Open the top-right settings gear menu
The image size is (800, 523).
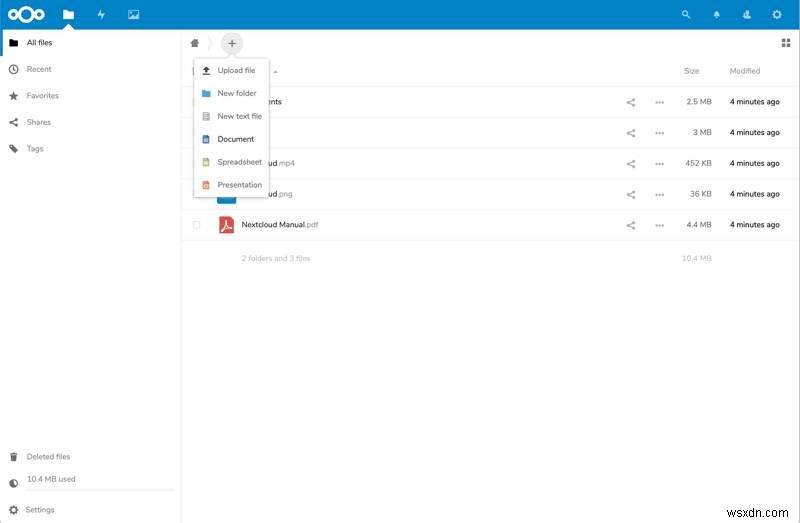(777, 14)
